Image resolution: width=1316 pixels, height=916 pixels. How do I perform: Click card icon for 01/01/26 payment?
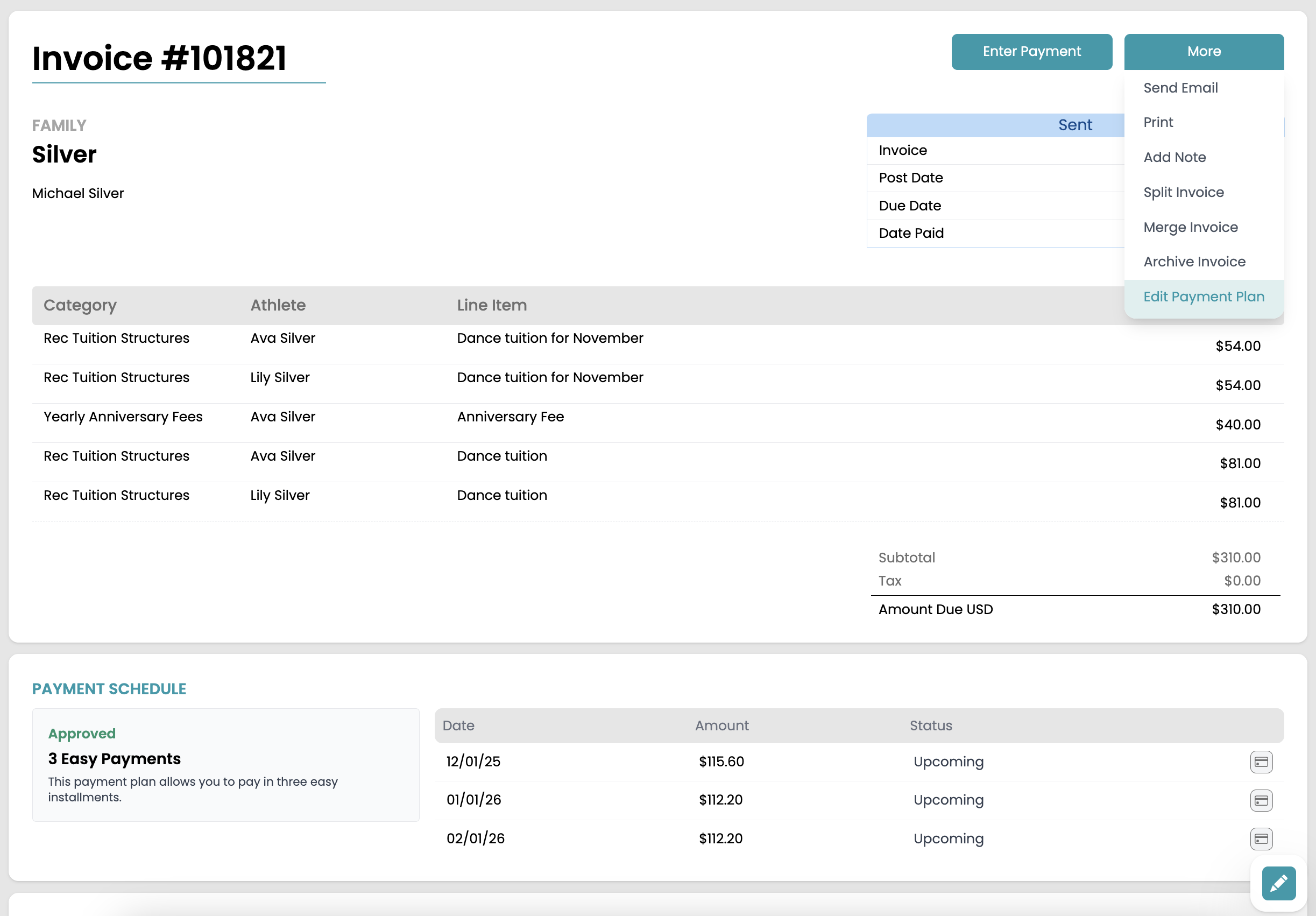click(1261, 800)
